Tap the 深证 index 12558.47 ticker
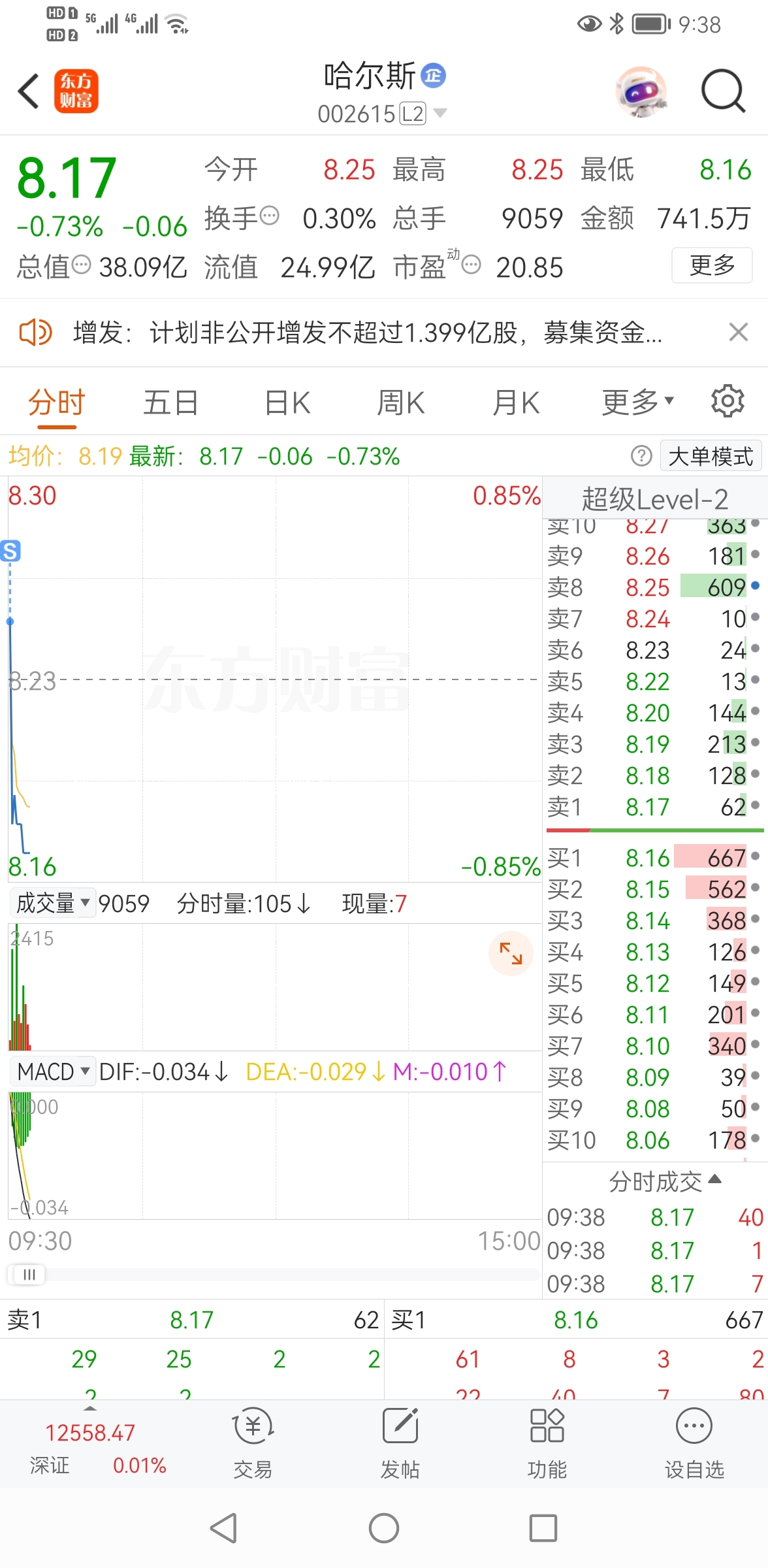The width and height of the screenshot is (768, 1568). pyautogui.click(x=90, y=1433)
